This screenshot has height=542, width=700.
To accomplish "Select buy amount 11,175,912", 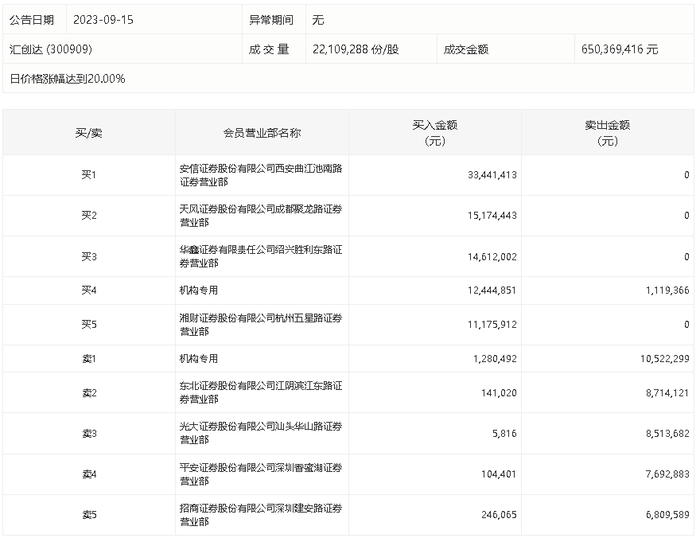I will tap(492, 324).
